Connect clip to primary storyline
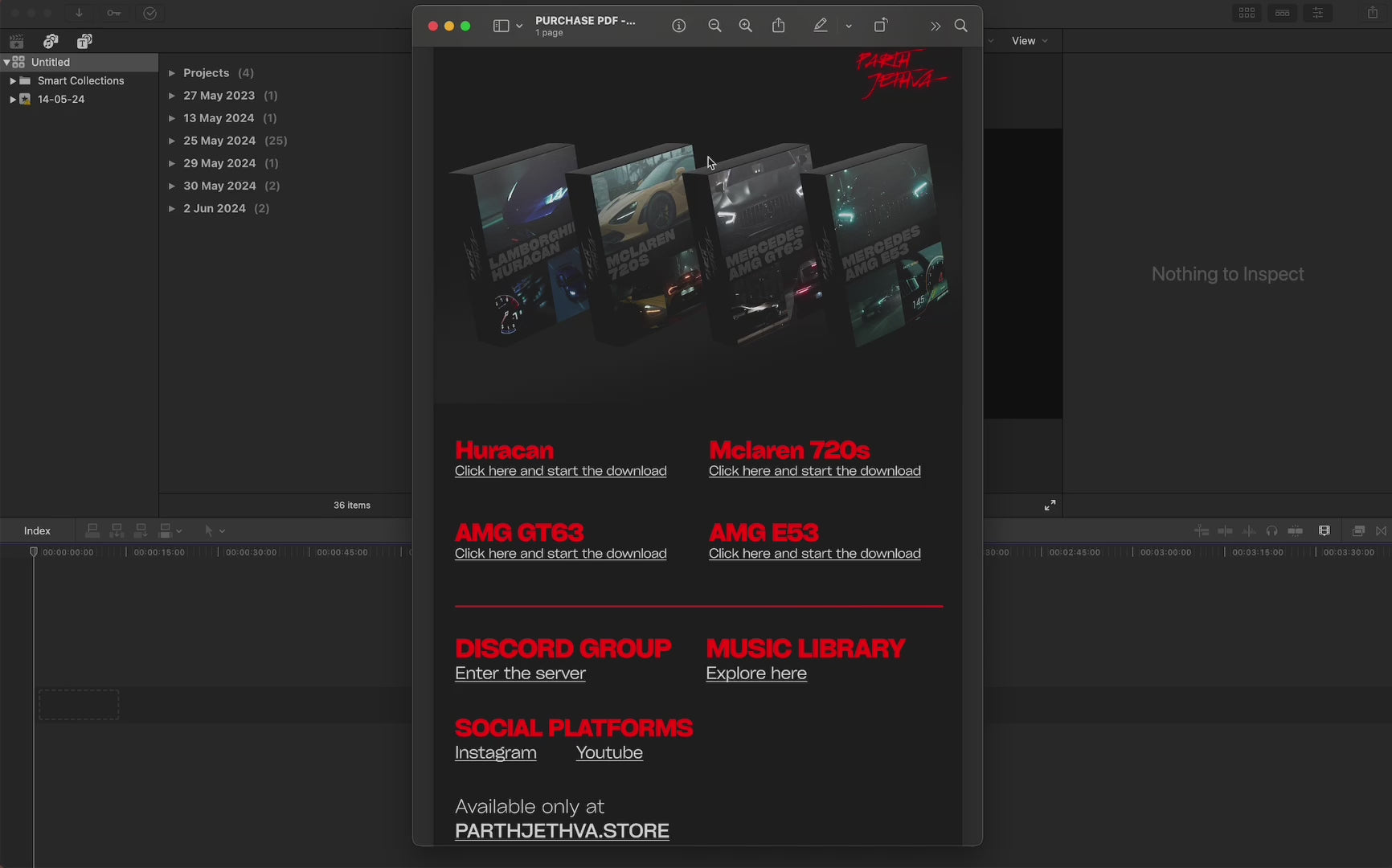Viewport: 1392px width, 868px height. [x=92, y=530]
